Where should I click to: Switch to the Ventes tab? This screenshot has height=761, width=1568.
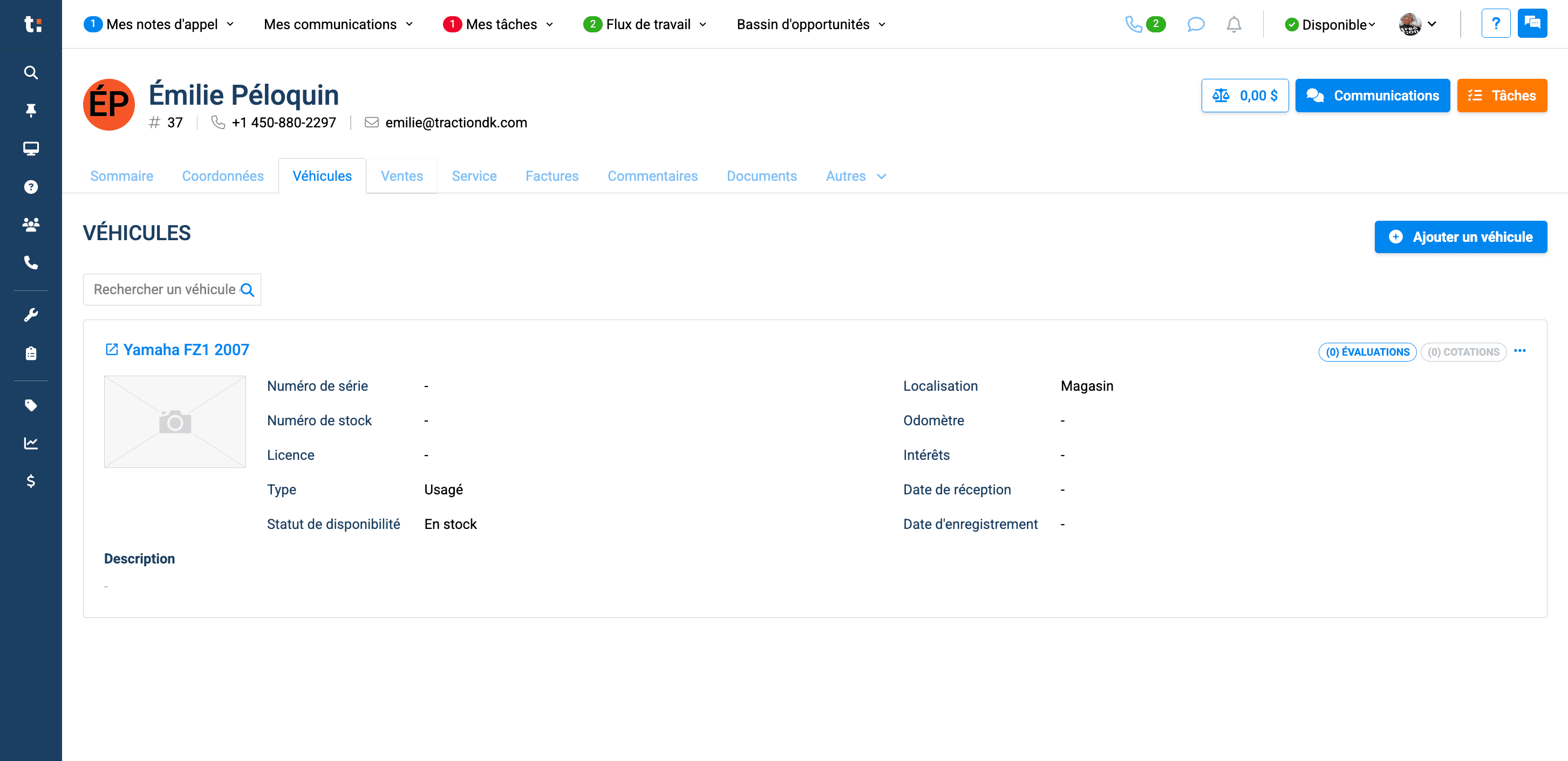point(402,176)
